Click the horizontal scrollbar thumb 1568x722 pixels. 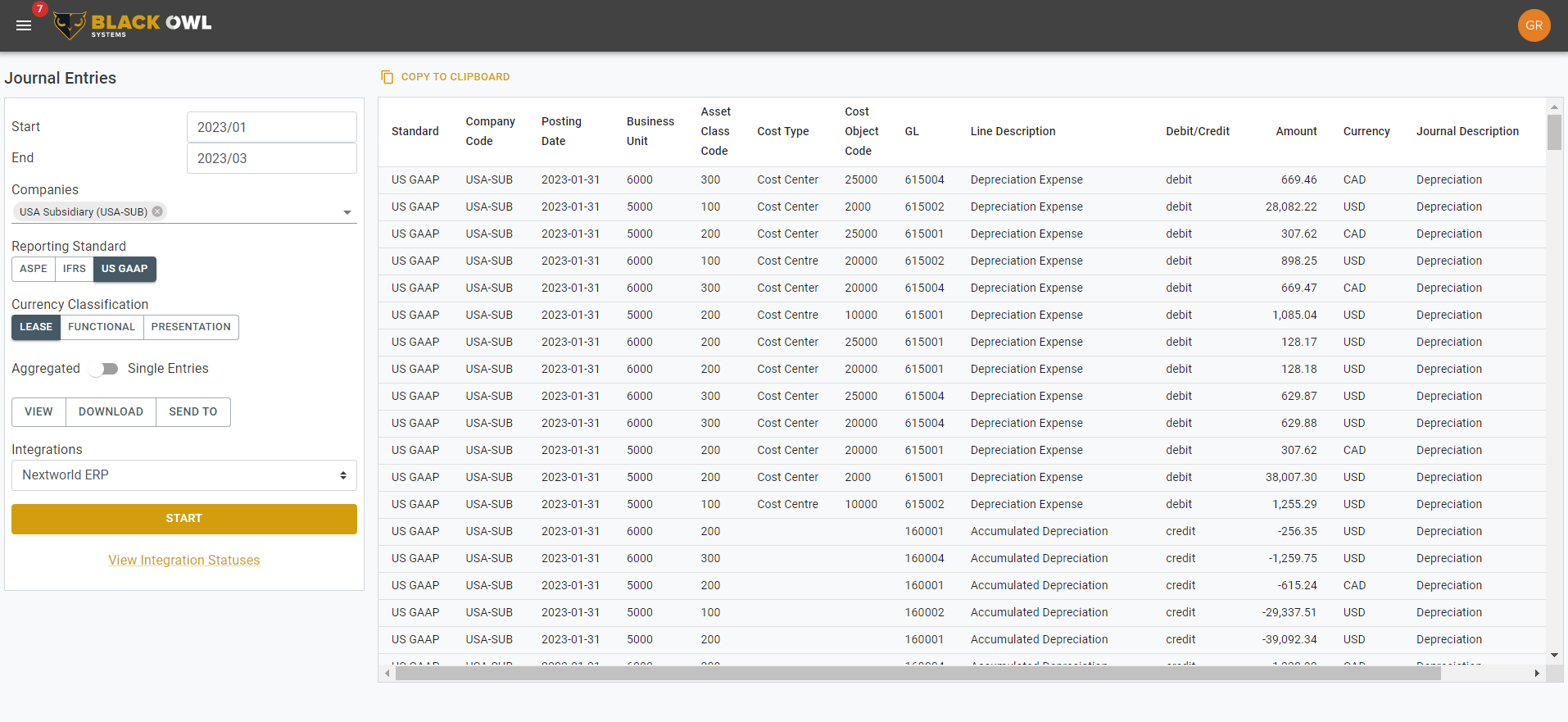point(918,674)
